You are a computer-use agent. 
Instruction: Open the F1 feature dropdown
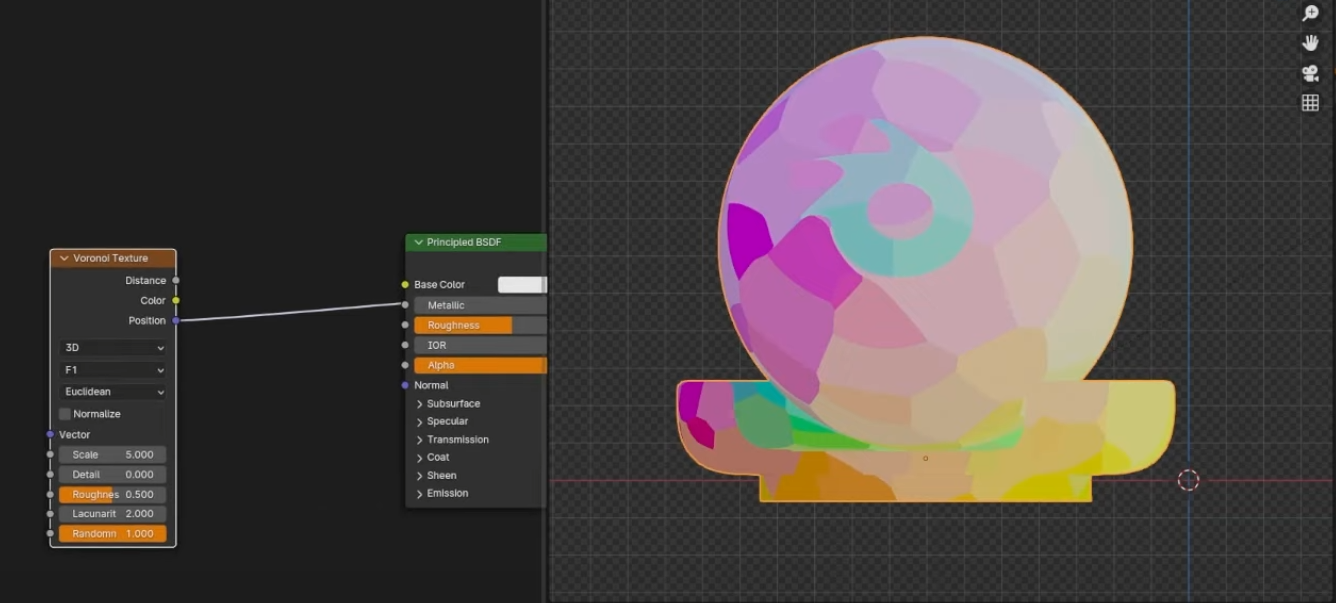[112, 369]
